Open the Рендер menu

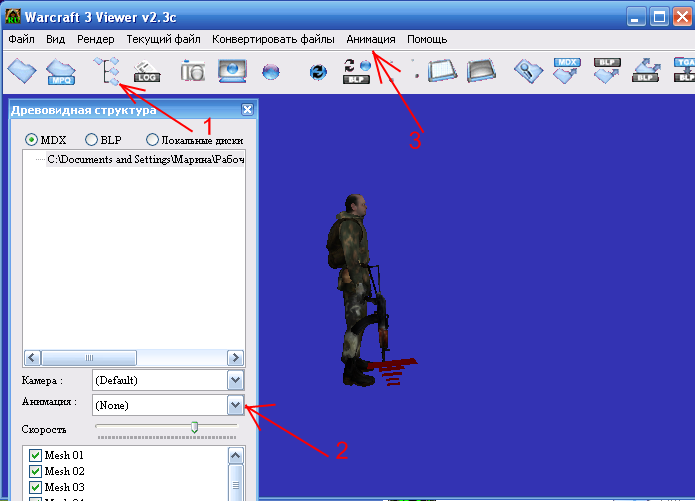tap(96, 39)
